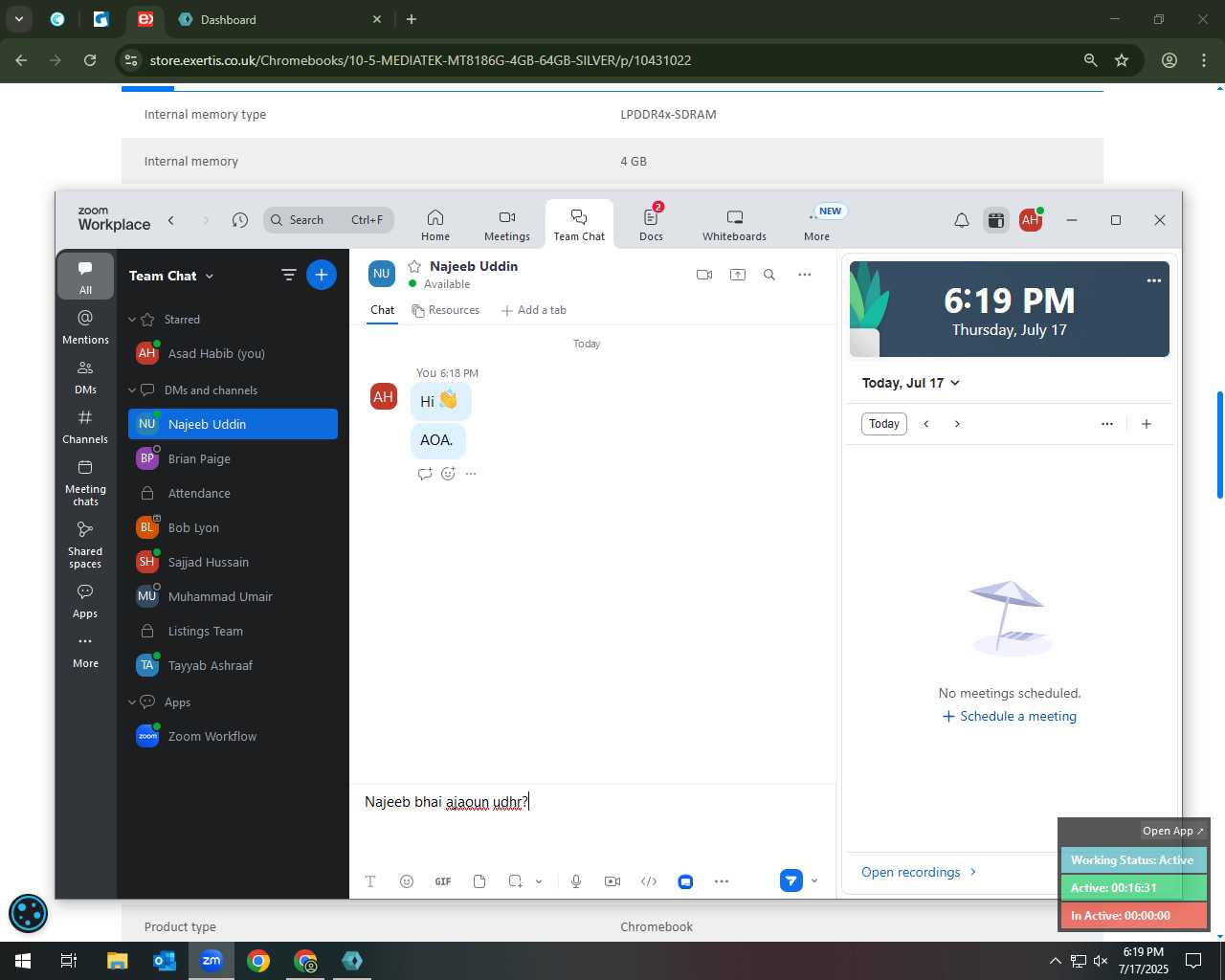
Task: Share screen to the chat
Action: [738, 275]
